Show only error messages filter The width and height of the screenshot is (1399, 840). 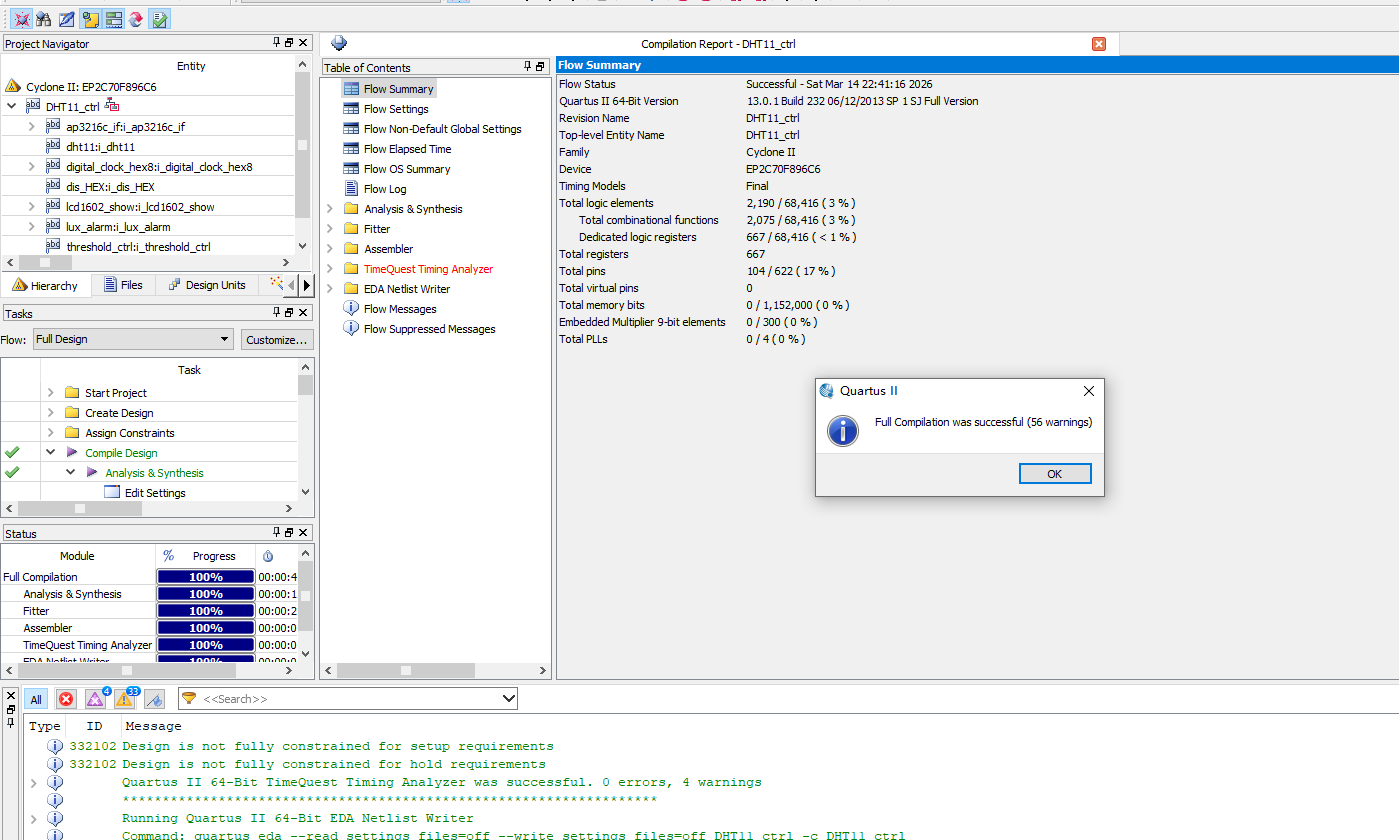66,699
